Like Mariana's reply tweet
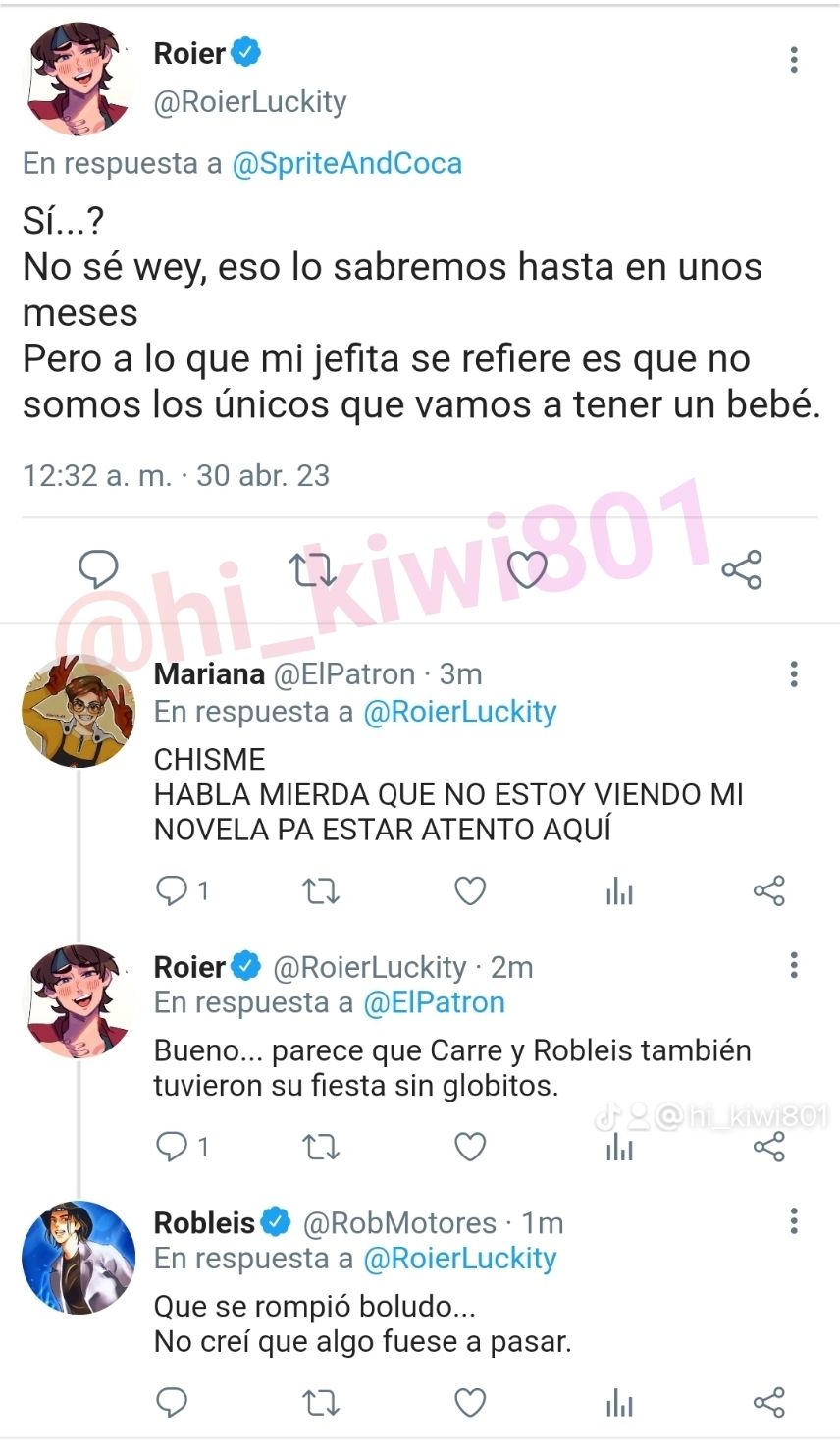 click(471, 891)
